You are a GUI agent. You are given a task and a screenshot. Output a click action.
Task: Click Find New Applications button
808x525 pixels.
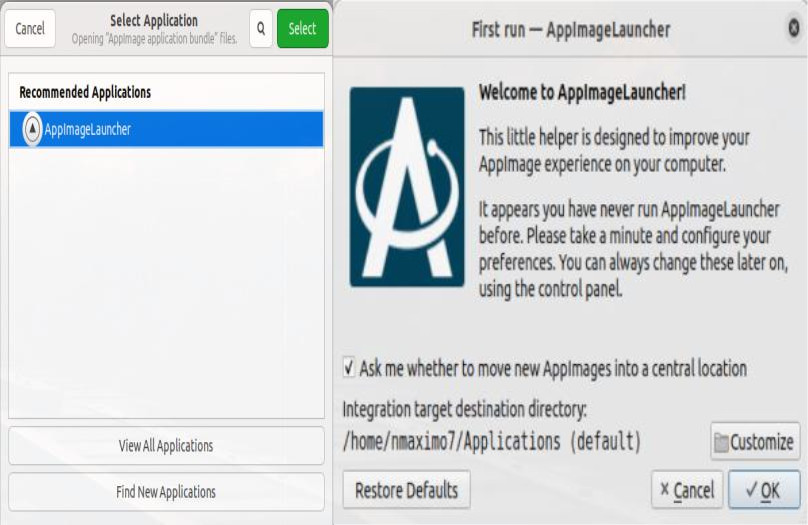point(166,492)
